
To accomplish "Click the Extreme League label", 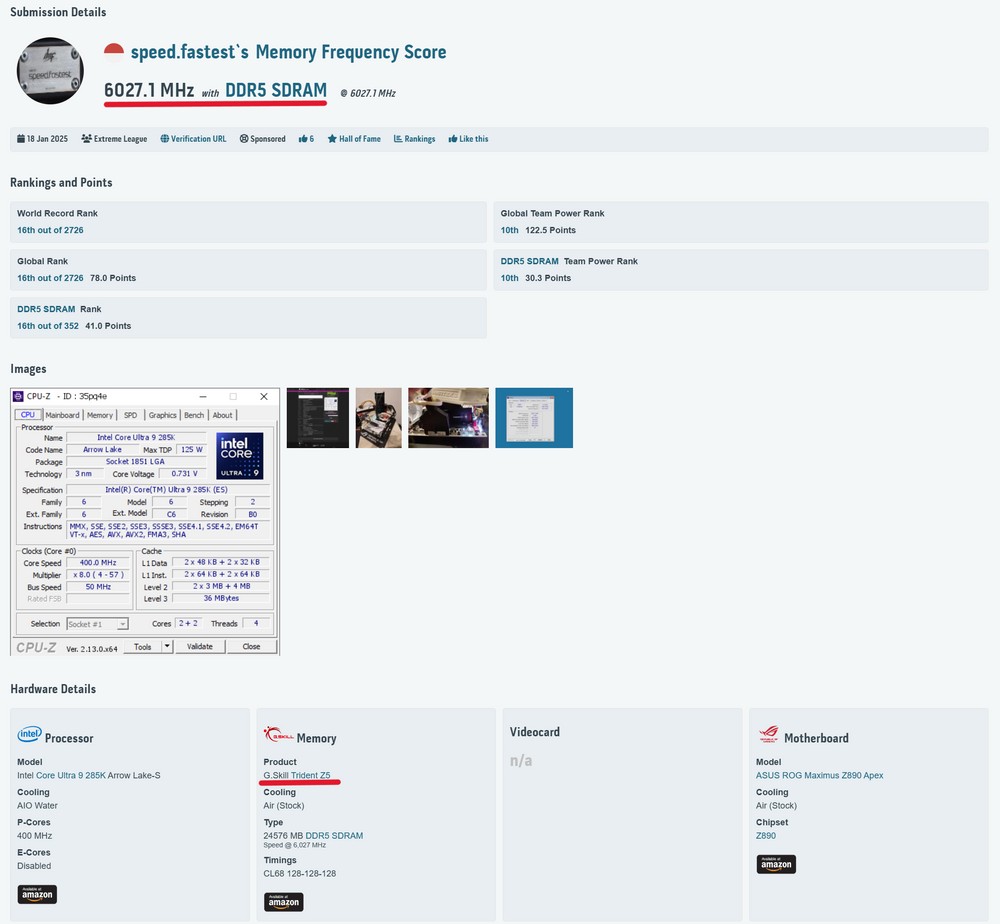I will tap(121, 139).
